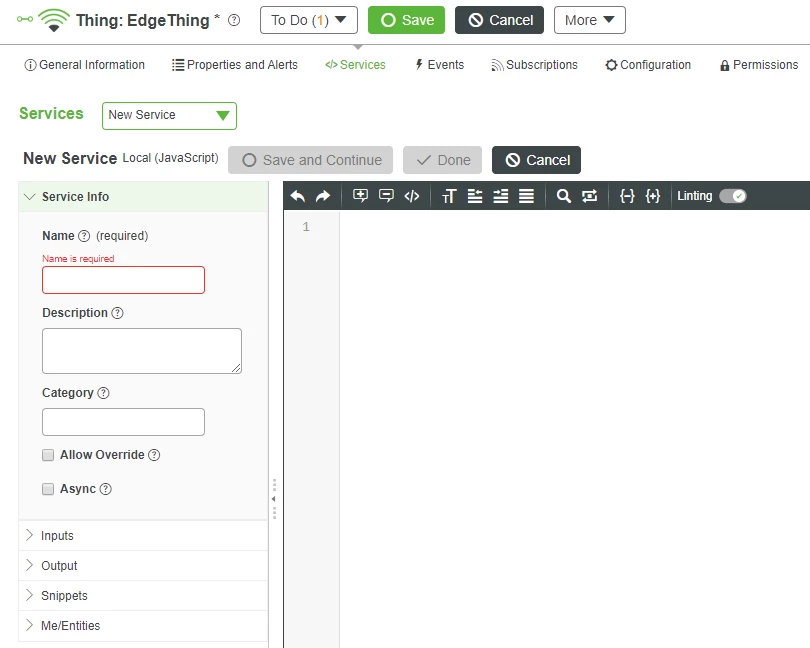Expand the Inputs section
The width and height of the screenshot is (810, 648).
pos(143,535)
